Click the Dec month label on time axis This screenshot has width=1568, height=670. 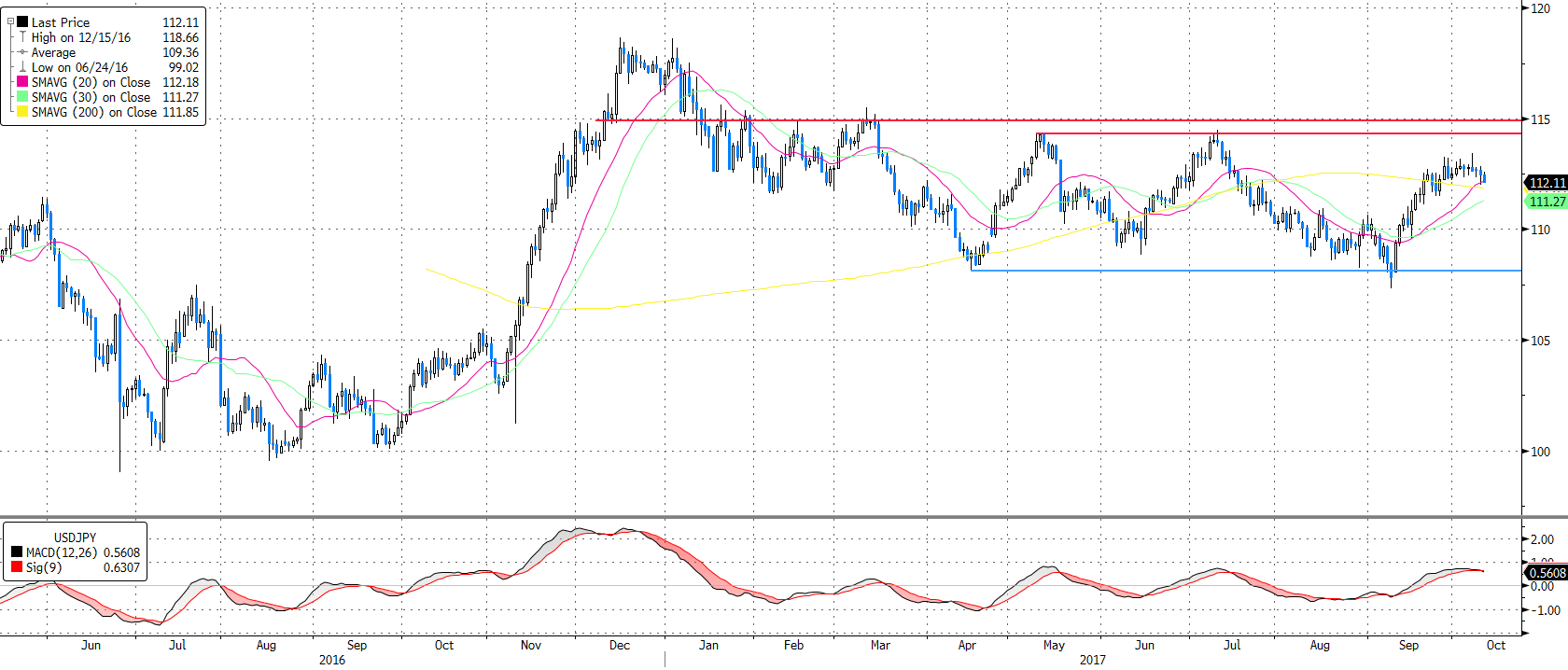pos(620,645)
